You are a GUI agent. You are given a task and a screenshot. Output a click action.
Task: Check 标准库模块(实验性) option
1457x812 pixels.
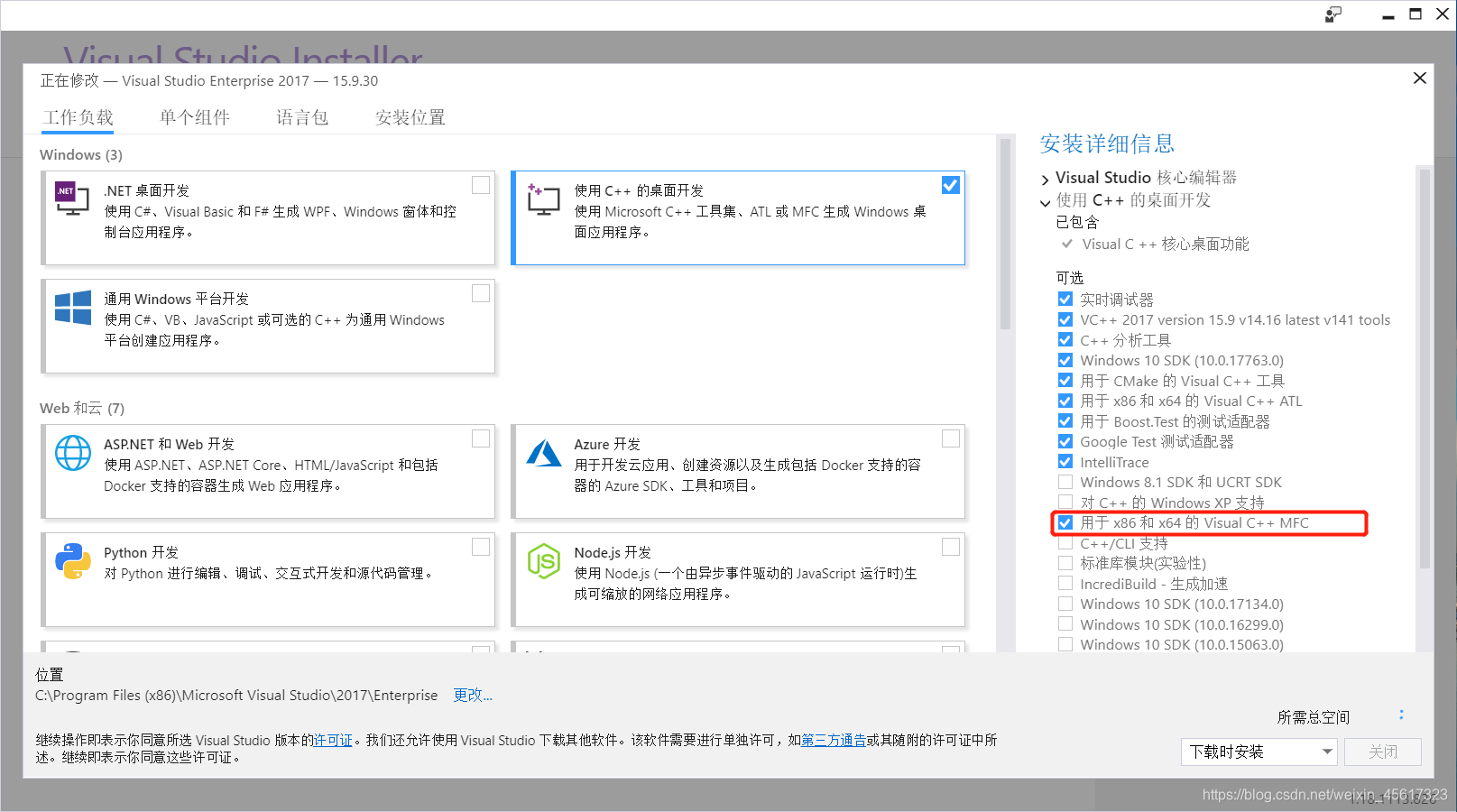click(1065, 563)
